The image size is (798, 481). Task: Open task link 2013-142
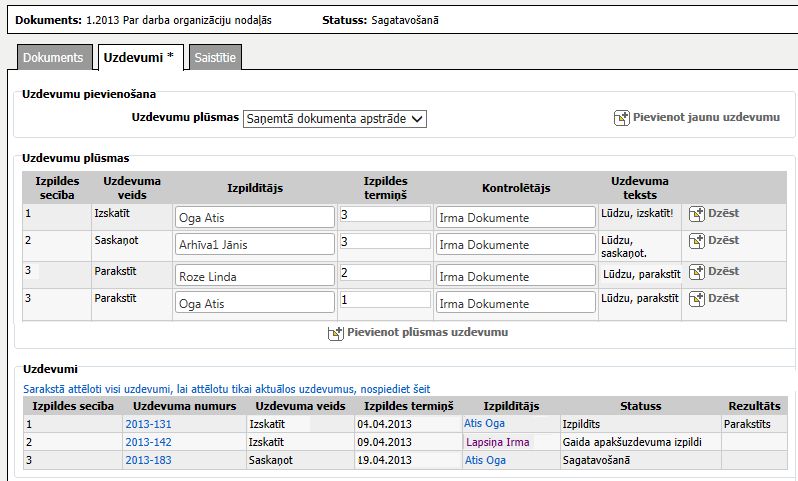click(x=148, y=442)
